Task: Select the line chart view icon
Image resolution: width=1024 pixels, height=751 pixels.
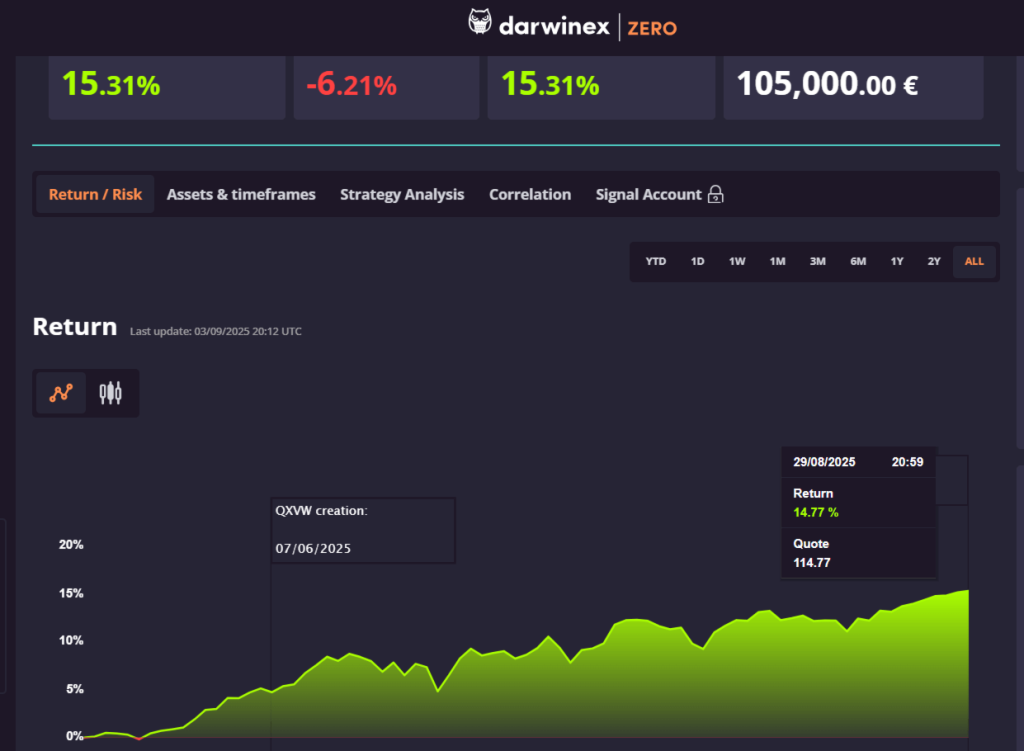Action: pos(61,393)
